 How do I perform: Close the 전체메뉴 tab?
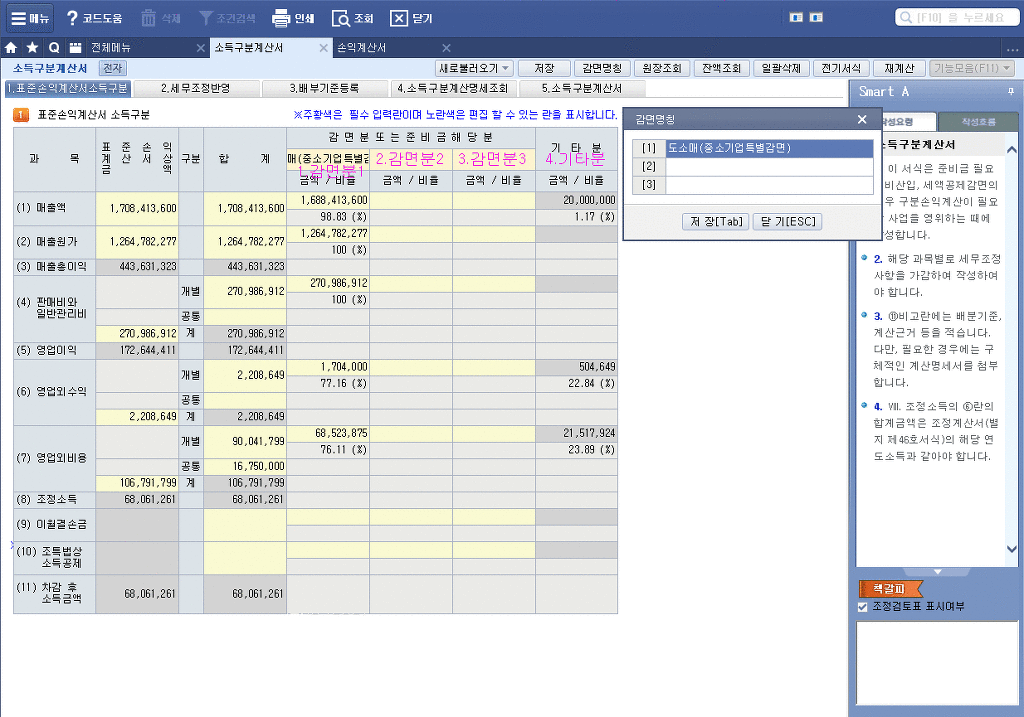pyautogui.click(x=201, y=48)
